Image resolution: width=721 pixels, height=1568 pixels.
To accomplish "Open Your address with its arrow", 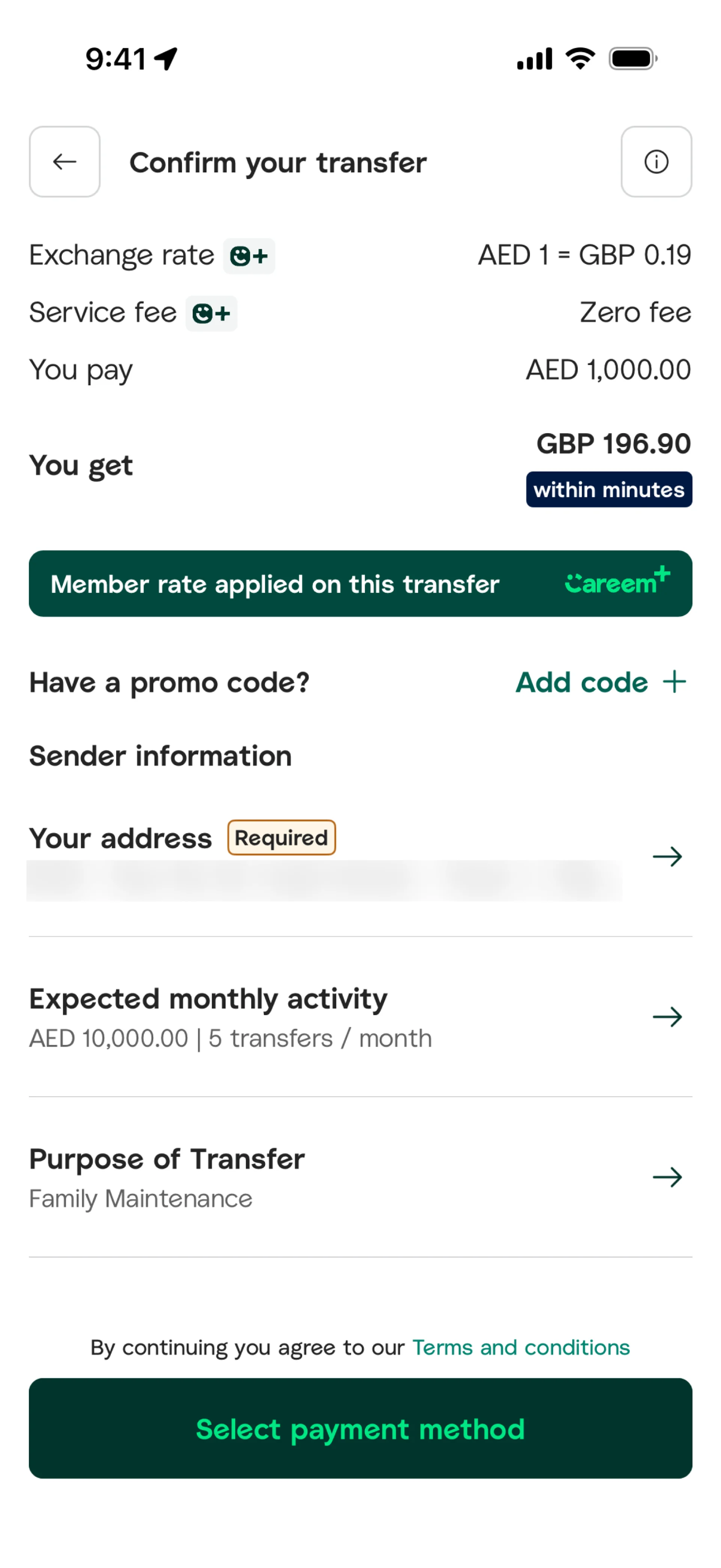I will pyautogui.click(x=667, y=857).
